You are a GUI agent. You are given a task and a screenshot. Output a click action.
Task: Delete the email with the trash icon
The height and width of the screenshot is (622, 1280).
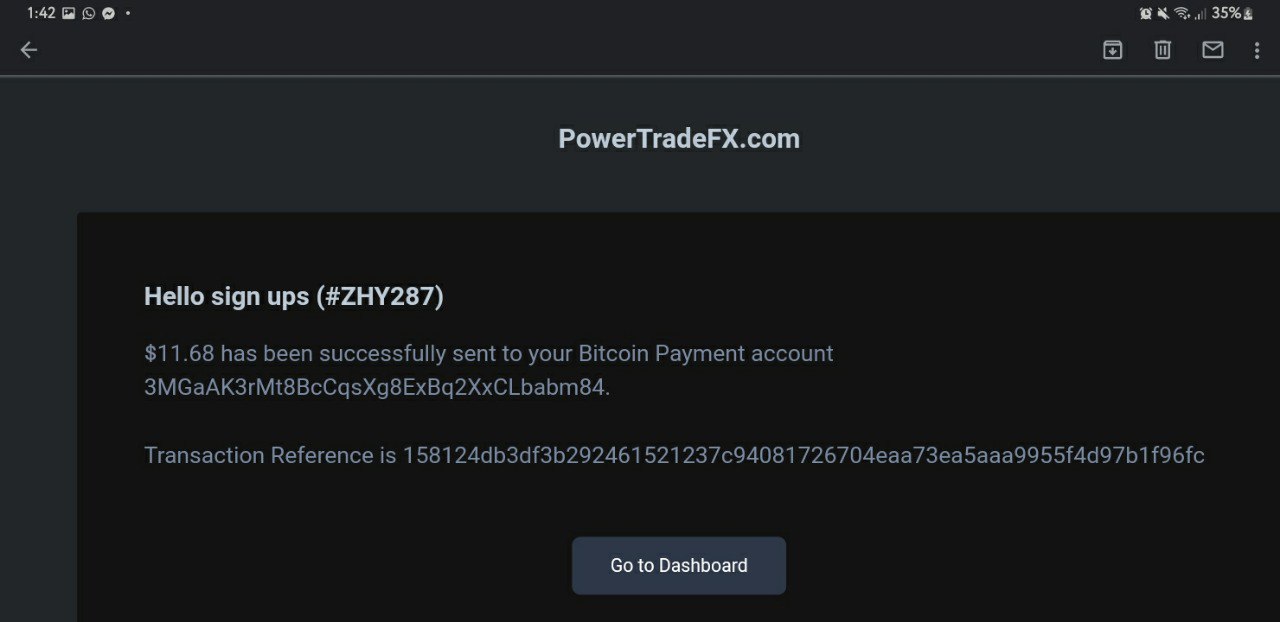tap(1162, 50)
